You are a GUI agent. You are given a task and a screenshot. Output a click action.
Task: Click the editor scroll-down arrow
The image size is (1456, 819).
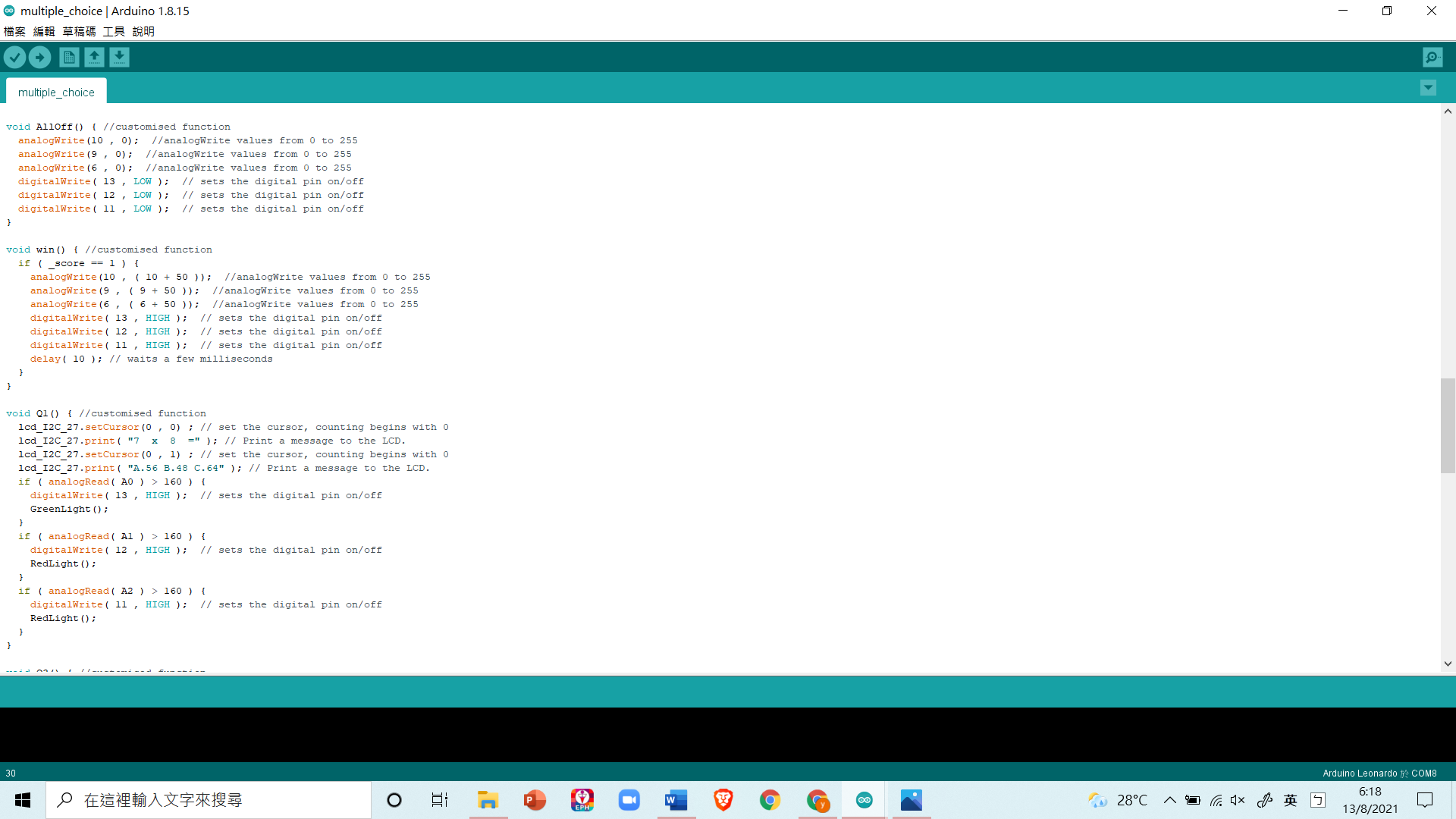point(1448,664)
